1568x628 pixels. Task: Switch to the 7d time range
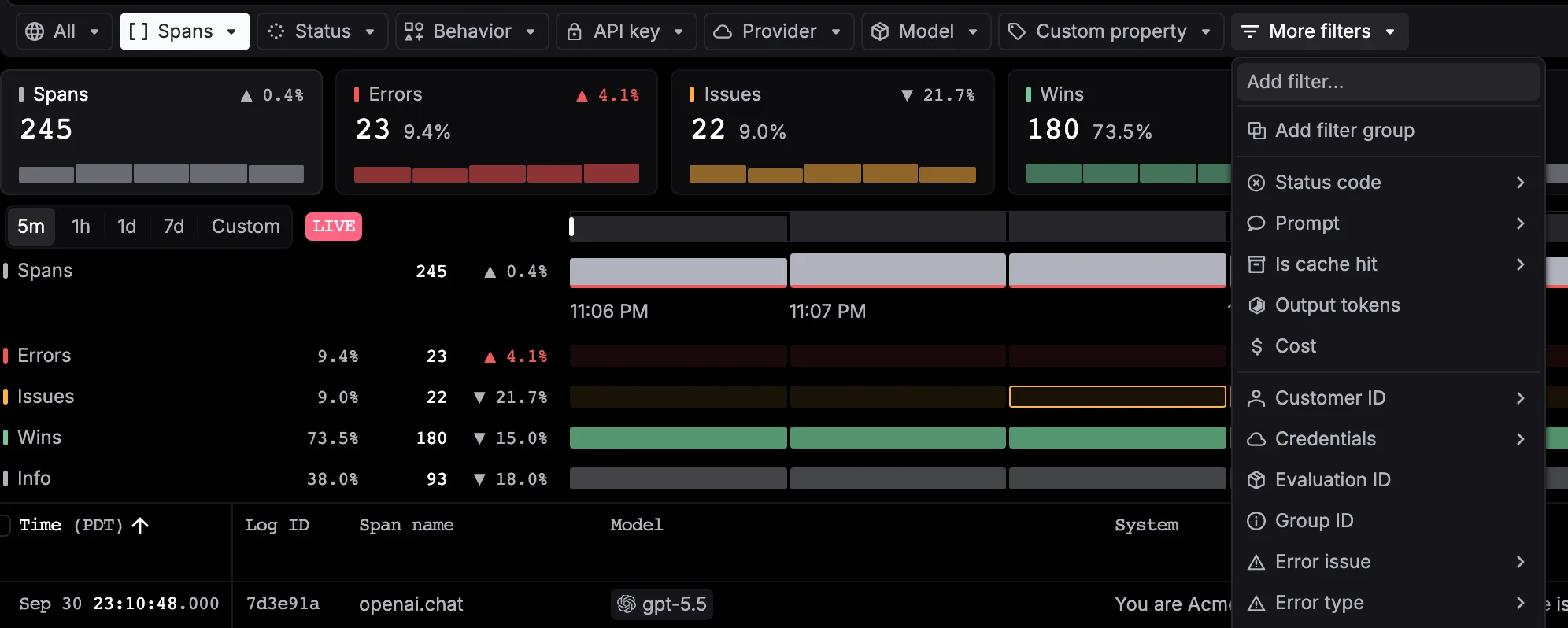[x=174, y=227]
